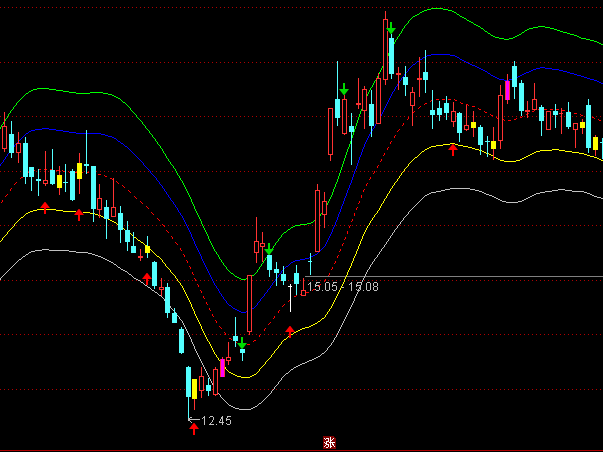Select the second red up arrow from the left
Viewport: 603px width, 452px height.
point(79,213)
